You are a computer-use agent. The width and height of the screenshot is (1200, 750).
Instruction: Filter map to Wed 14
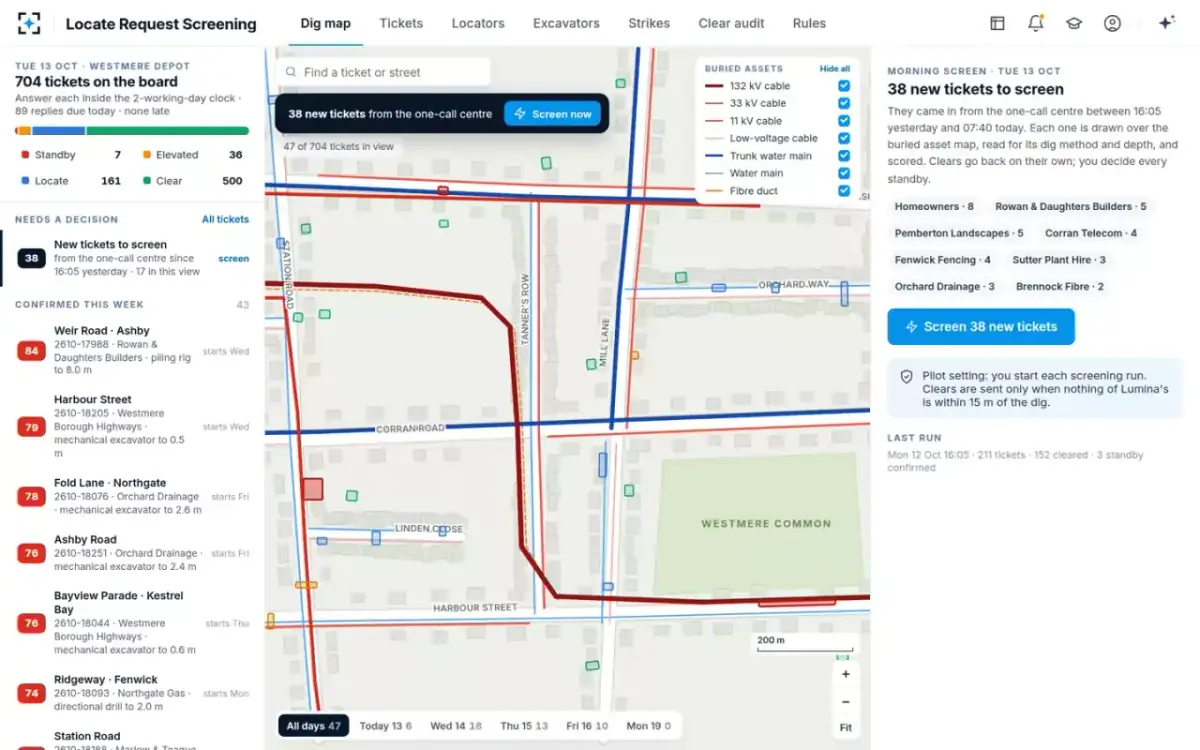coord(455,726)
